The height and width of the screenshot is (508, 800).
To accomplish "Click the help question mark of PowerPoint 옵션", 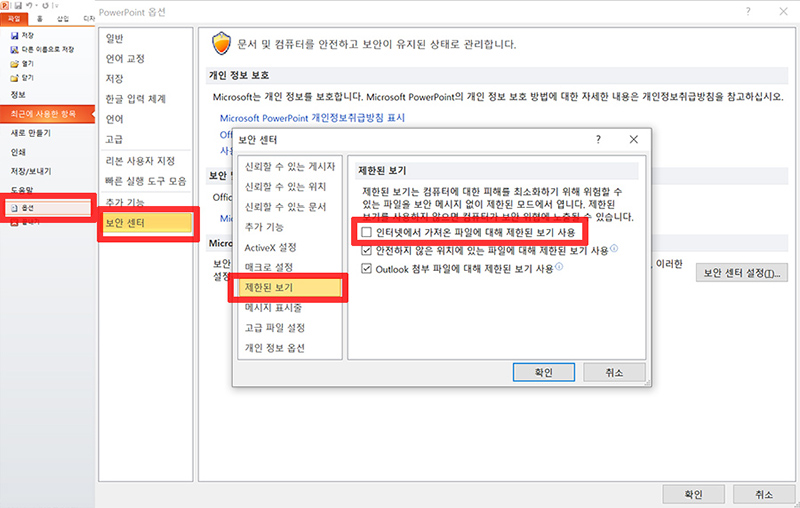I will [x=747, y=11].
